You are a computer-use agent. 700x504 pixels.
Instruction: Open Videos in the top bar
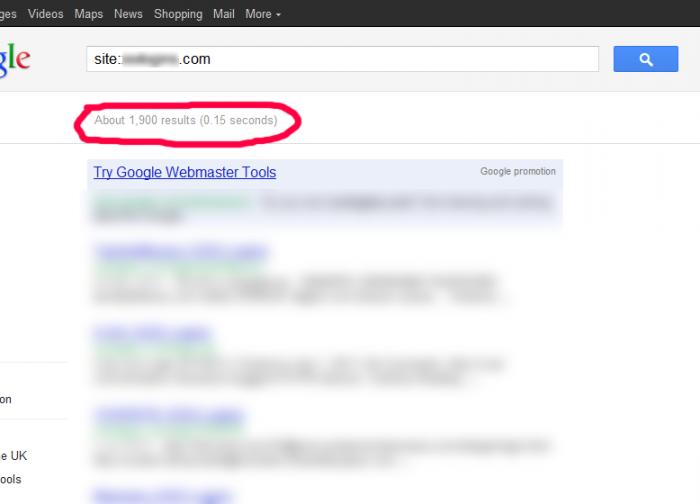(x=46, y=14)
